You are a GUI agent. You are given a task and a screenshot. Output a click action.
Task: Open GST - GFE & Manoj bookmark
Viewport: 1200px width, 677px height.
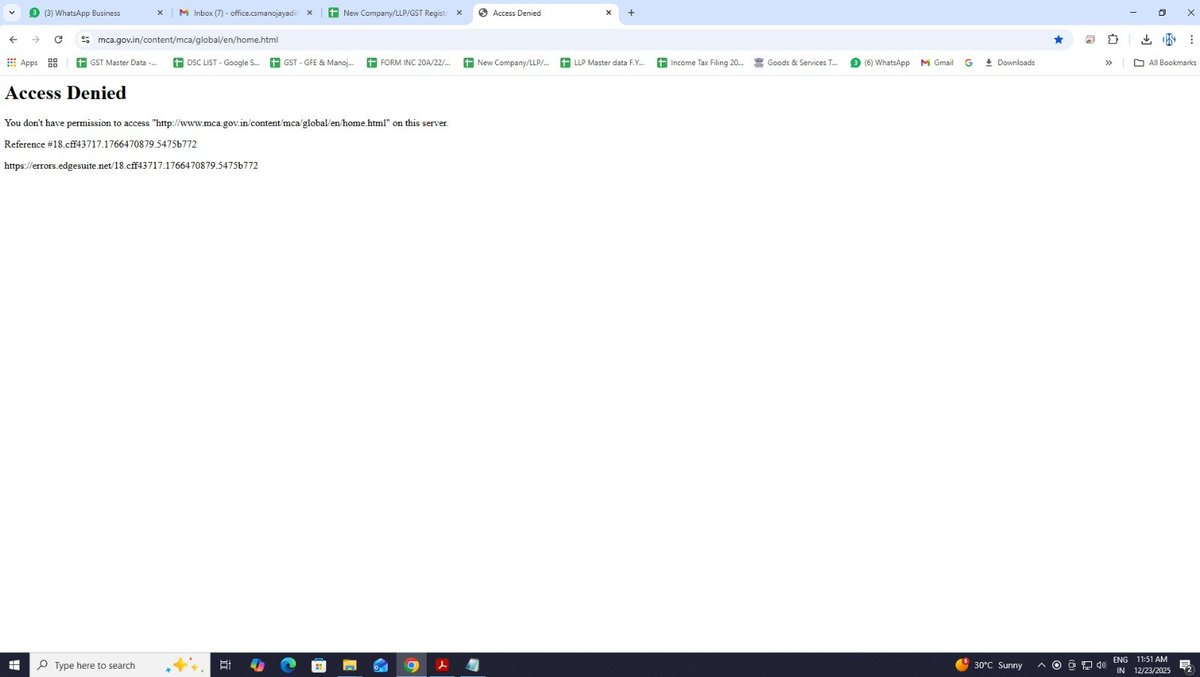(312, 62)
